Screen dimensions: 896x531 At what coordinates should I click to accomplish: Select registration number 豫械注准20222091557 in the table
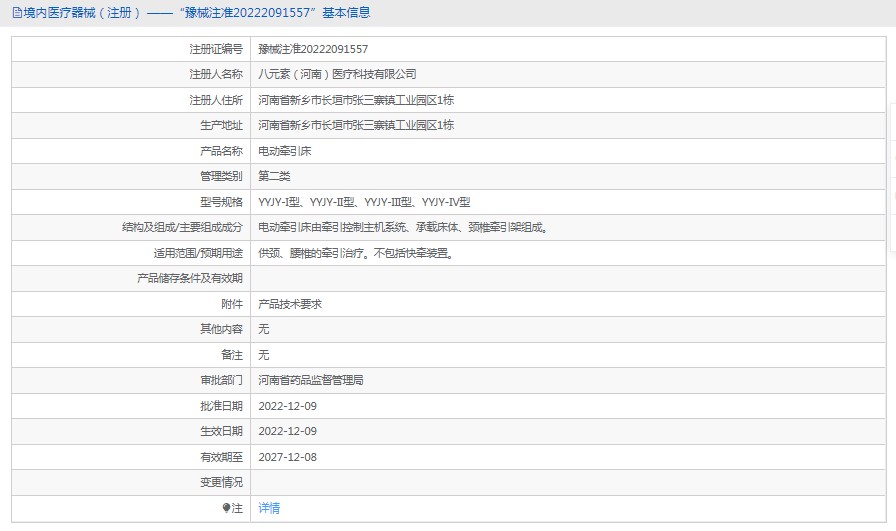click(x=313, y=49)
